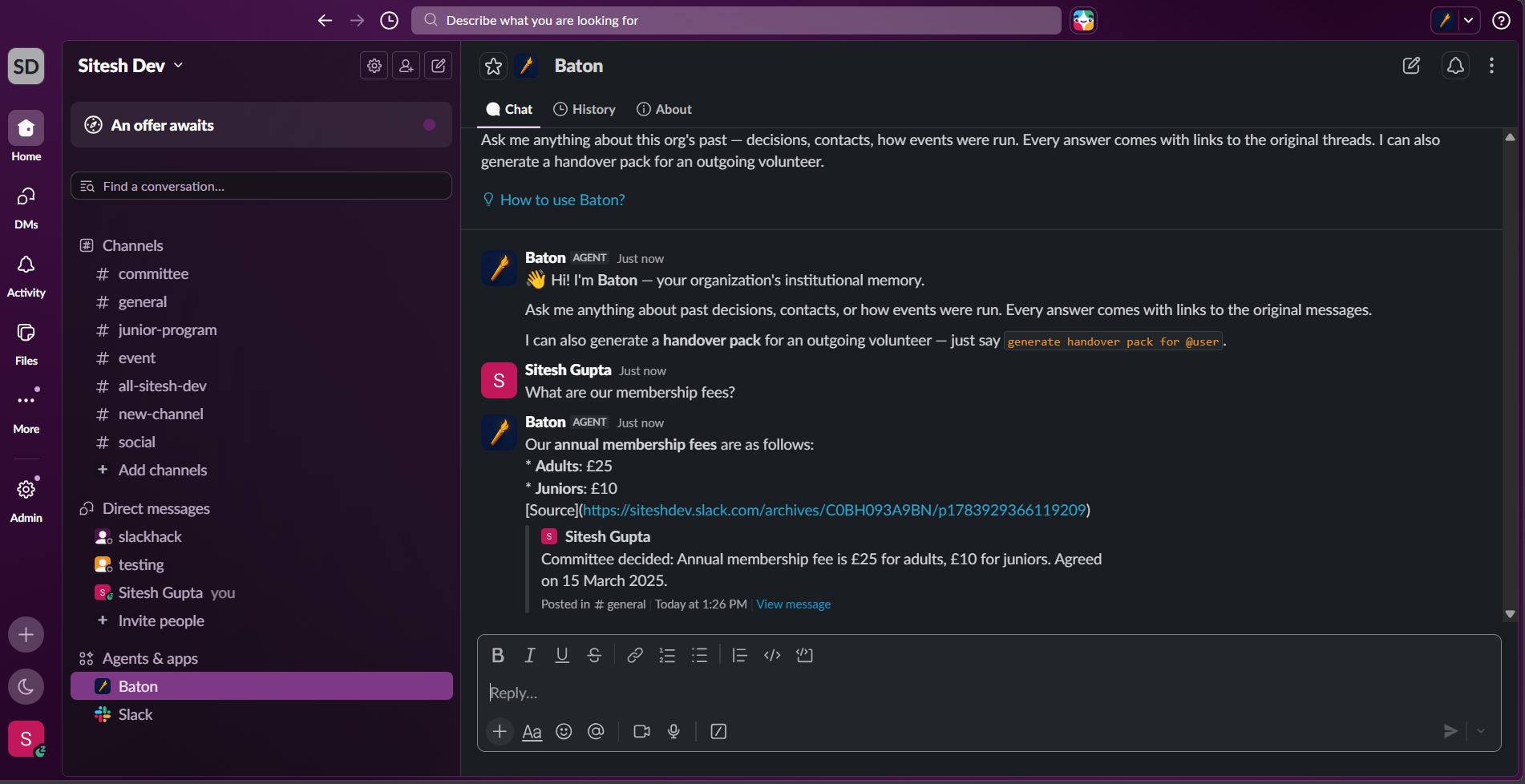Click the Reply message field
This screenshot has height=784, width=1525.
click(x=989, y=693)
